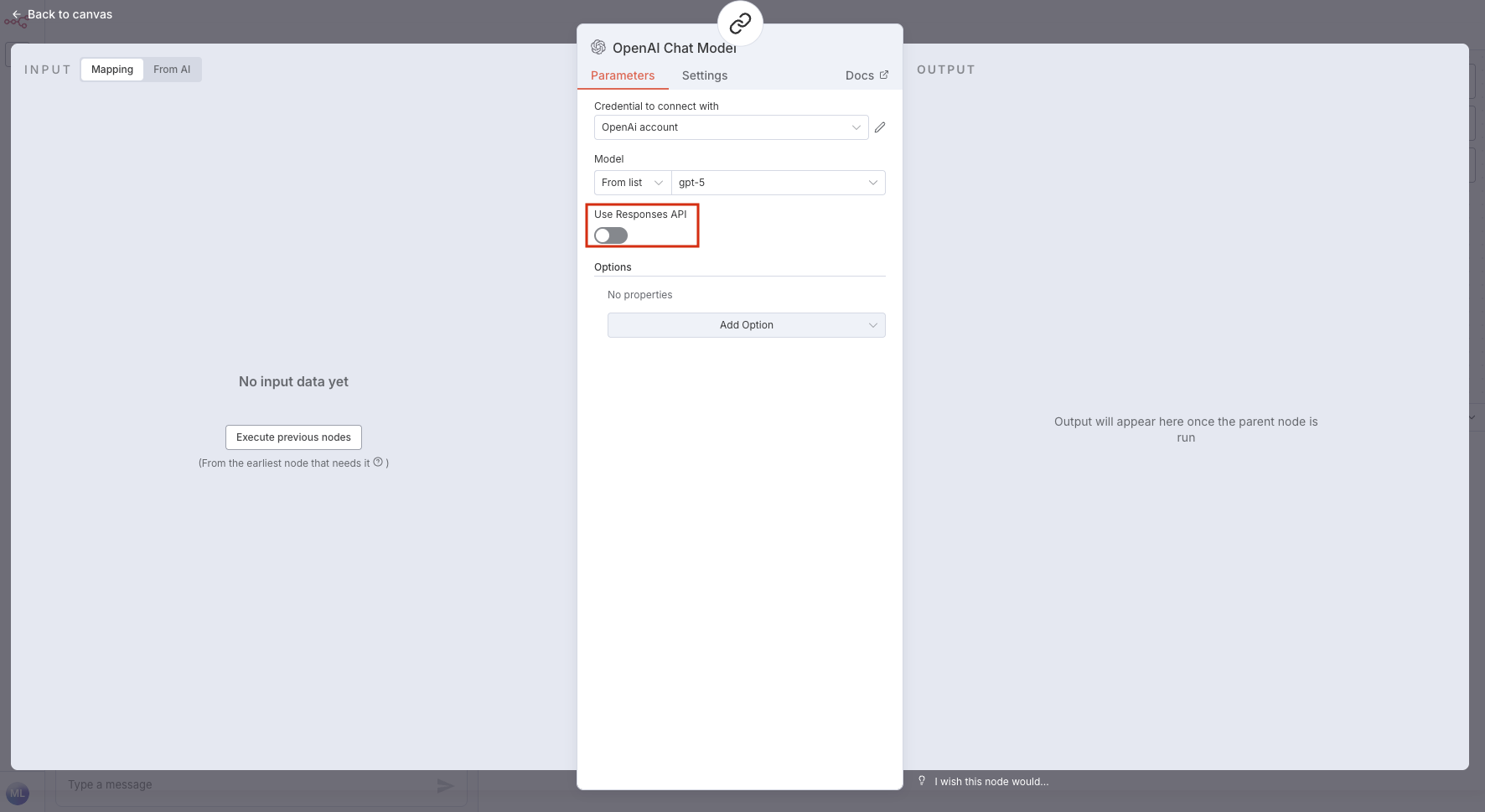Open the OpenAi account credential dropdown
Screen dimensions: 1485x812
point(730,127)
